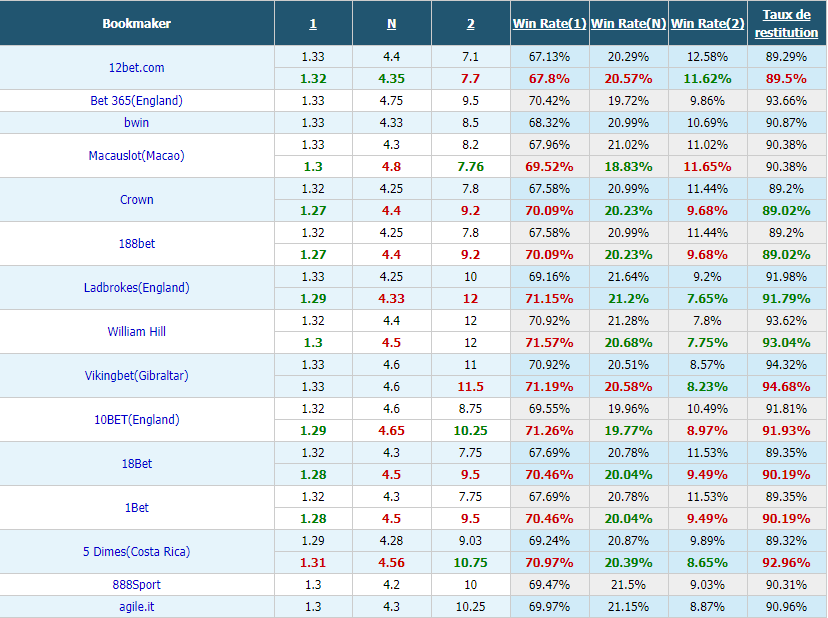The height and width of the screenshot is (618, 828).
Task: Open the 5 Dimes(Costa Rica) link
Action: (x=137, y=551)
